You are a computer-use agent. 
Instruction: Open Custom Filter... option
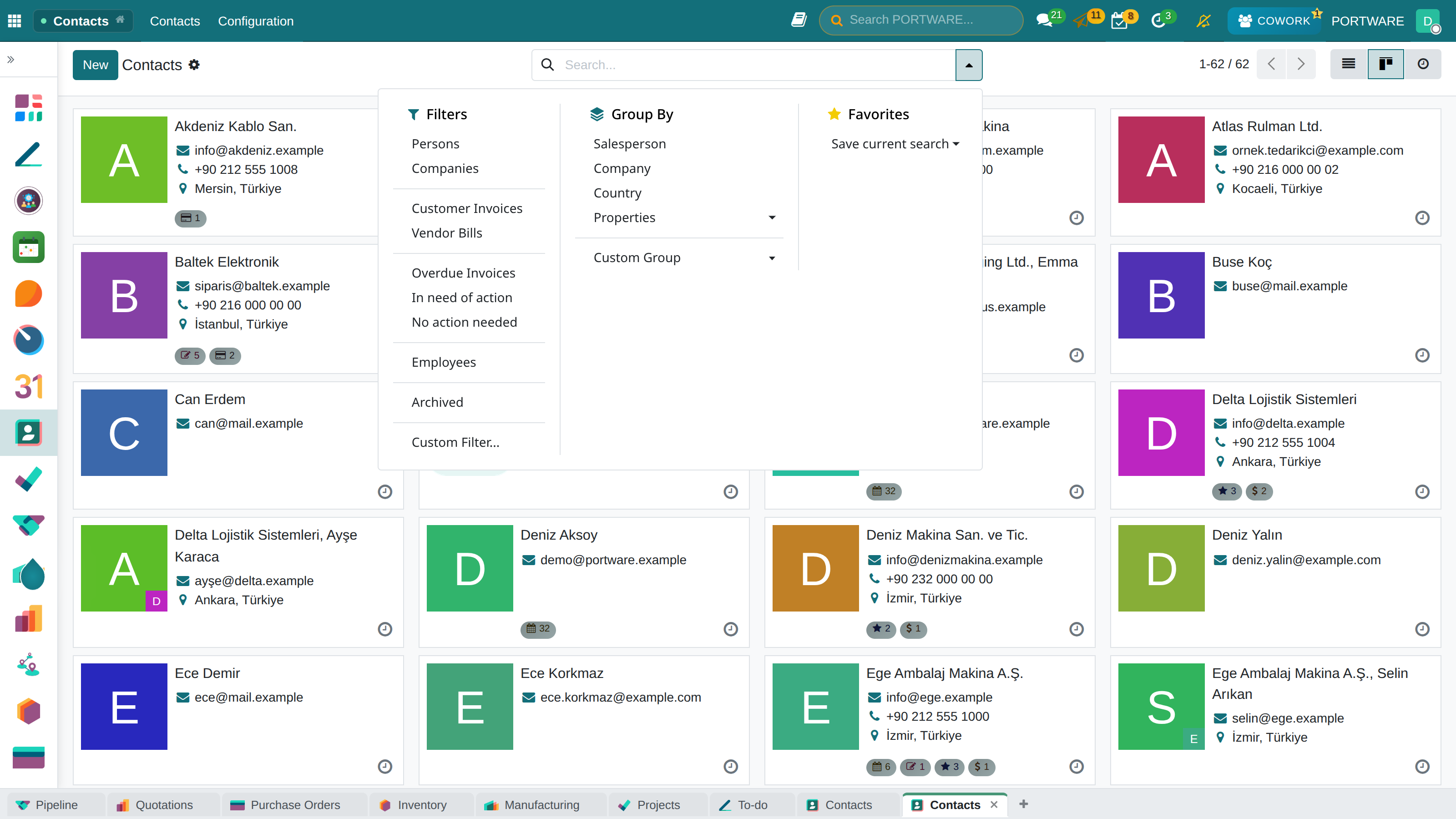[455, 443]
